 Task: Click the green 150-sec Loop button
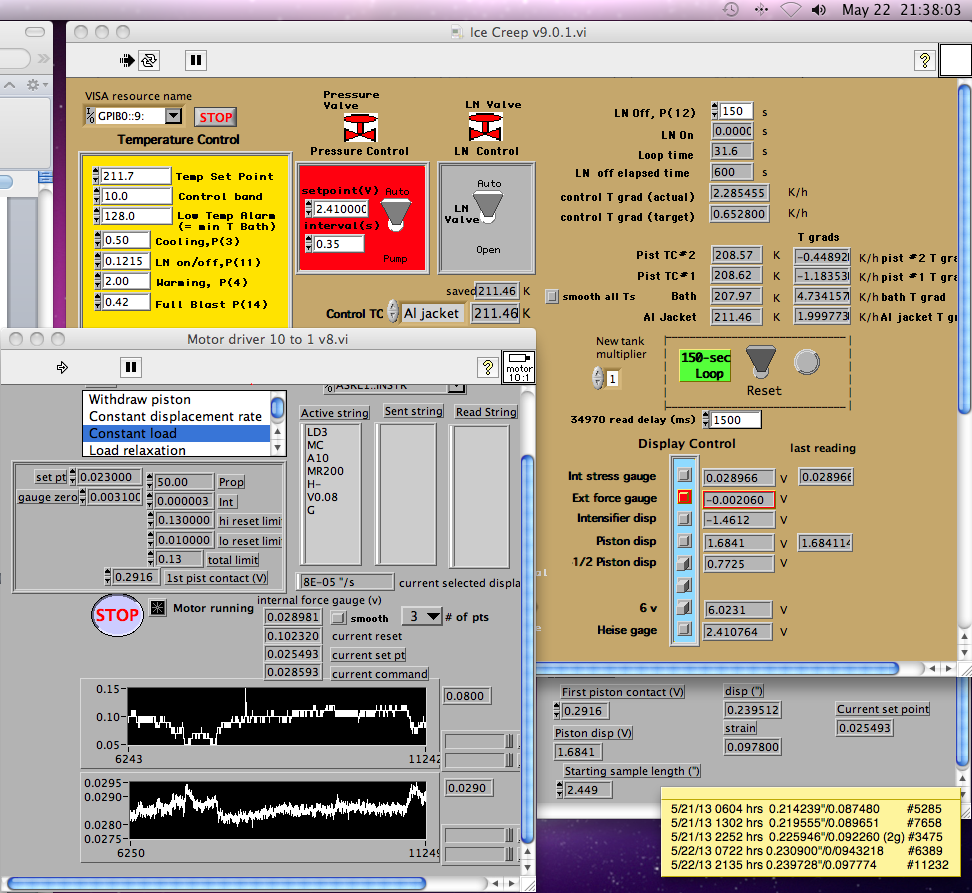click(707, 365)
